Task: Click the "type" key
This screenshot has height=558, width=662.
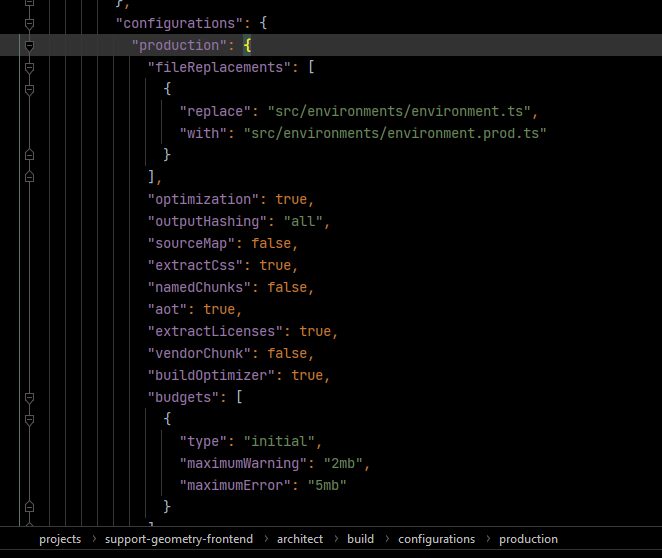Action: pos(203,441)
